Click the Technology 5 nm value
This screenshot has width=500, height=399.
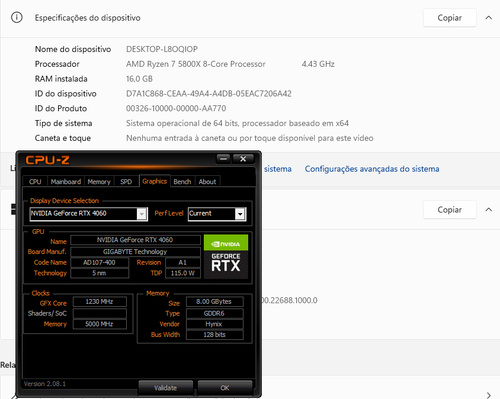coord(99,273)
